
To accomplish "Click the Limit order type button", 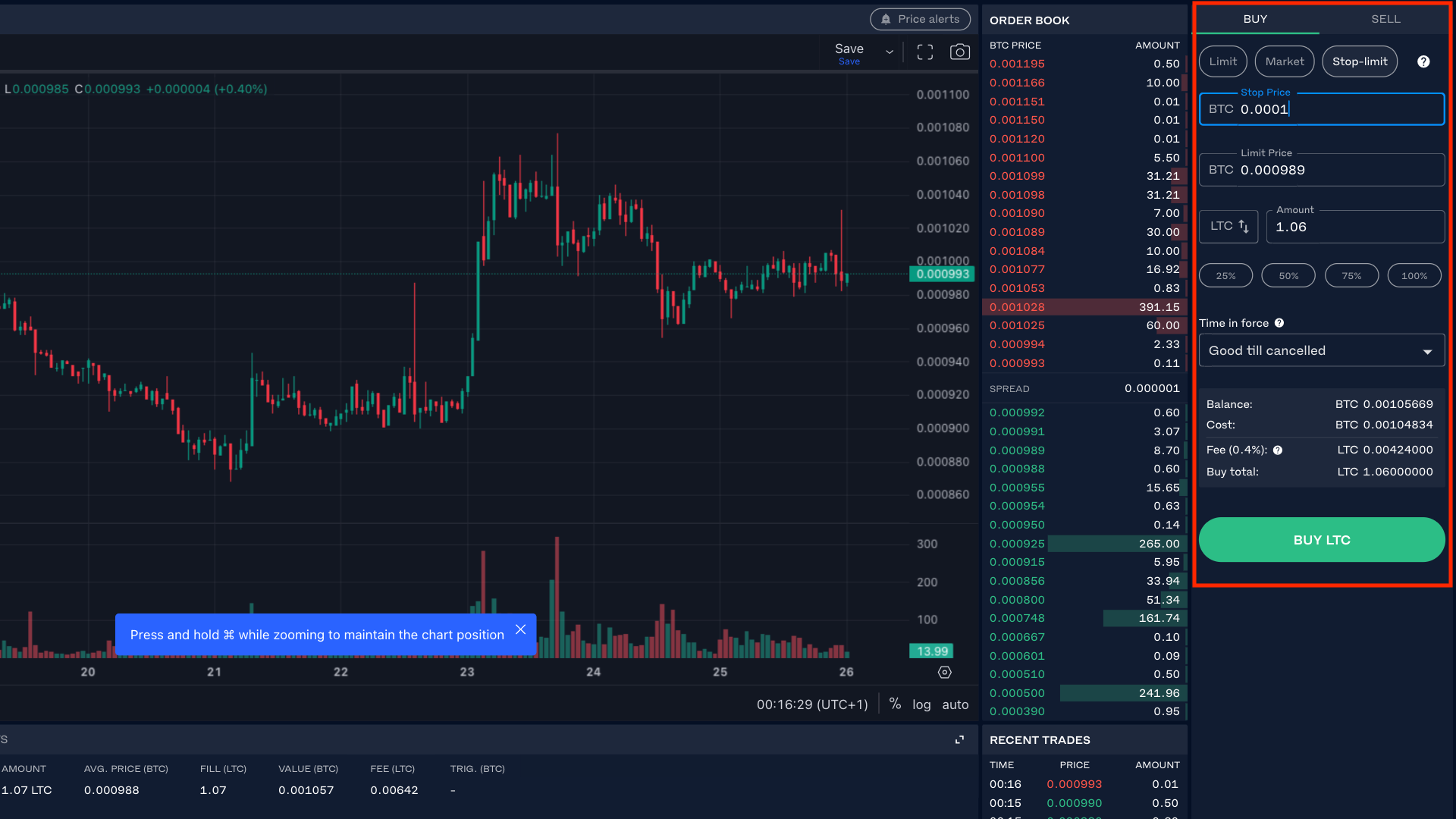I will [1223, 61].
